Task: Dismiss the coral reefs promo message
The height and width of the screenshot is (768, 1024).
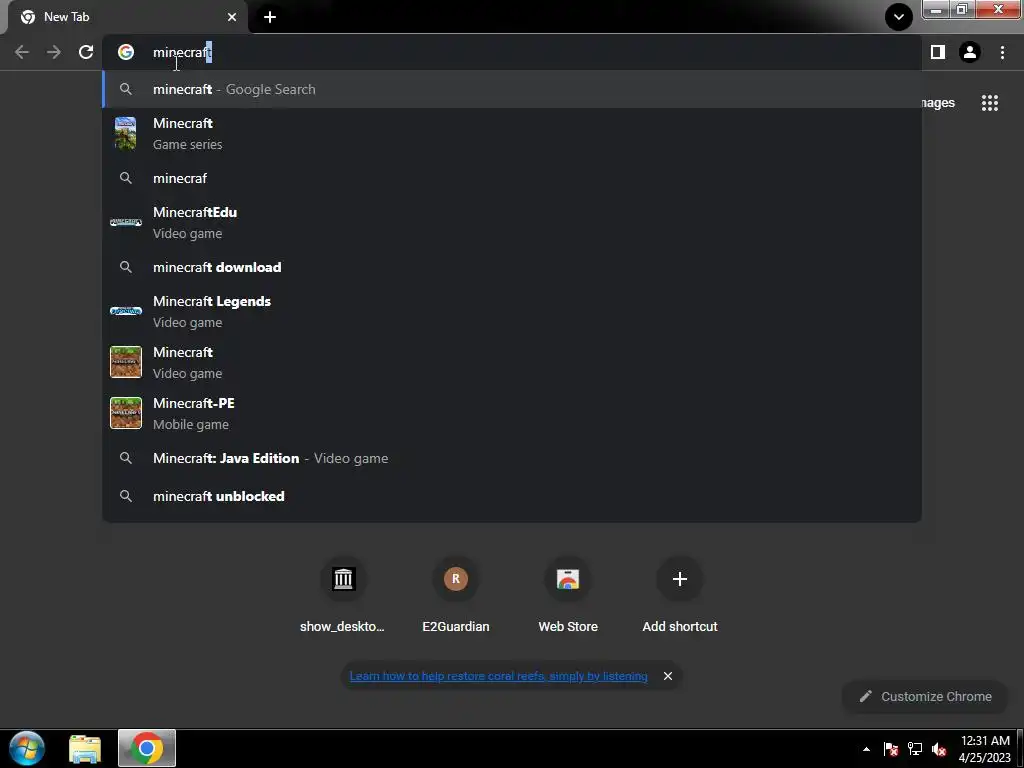Action: [667, 676]
